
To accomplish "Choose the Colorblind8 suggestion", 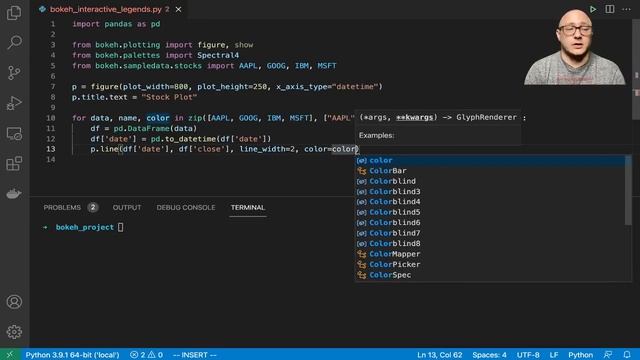I will [x=490, y=244].
